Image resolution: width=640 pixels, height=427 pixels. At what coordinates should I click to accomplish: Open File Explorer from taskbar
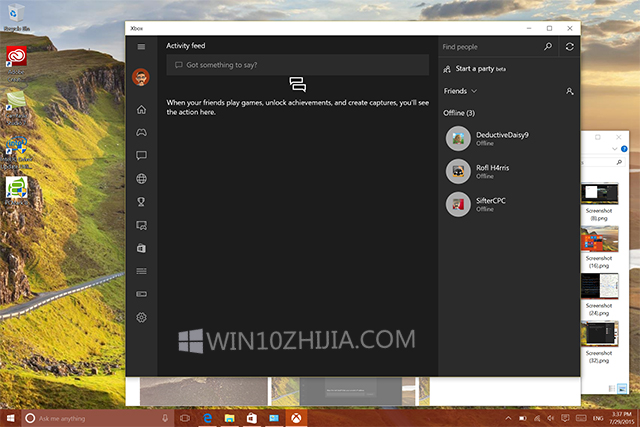(x=229, y=418)
